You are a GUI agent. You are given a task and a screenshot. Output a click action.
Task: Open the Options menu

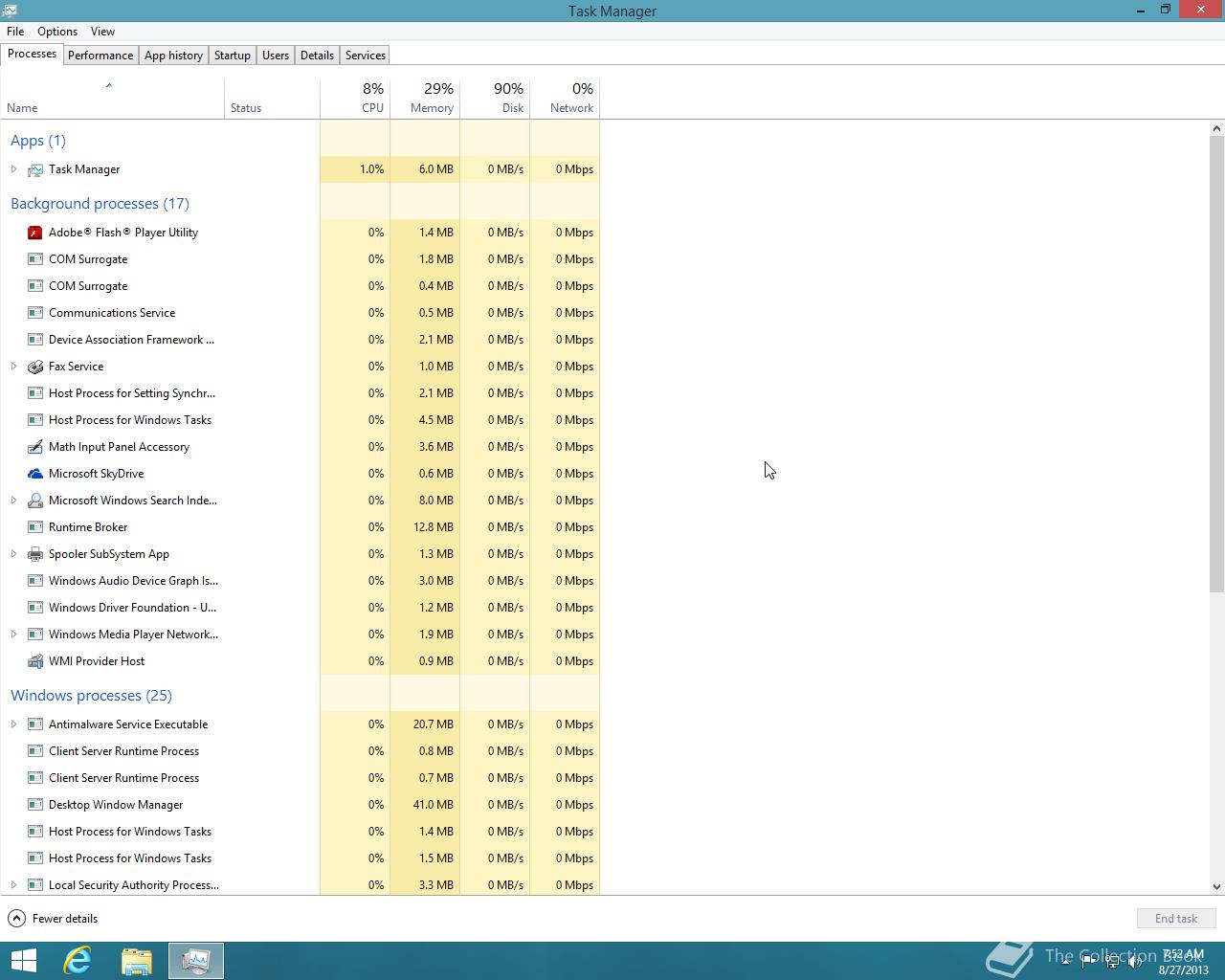point(57,32)
